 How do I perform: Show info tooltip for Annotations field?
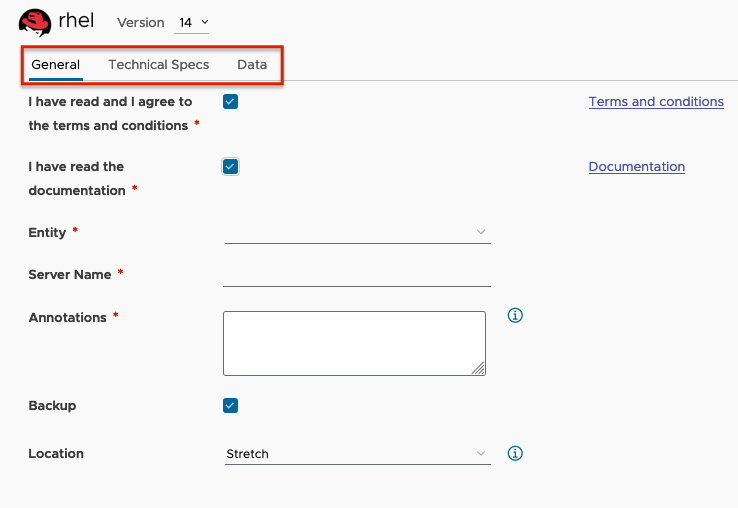pyautogui.click(x=516, y=315)
